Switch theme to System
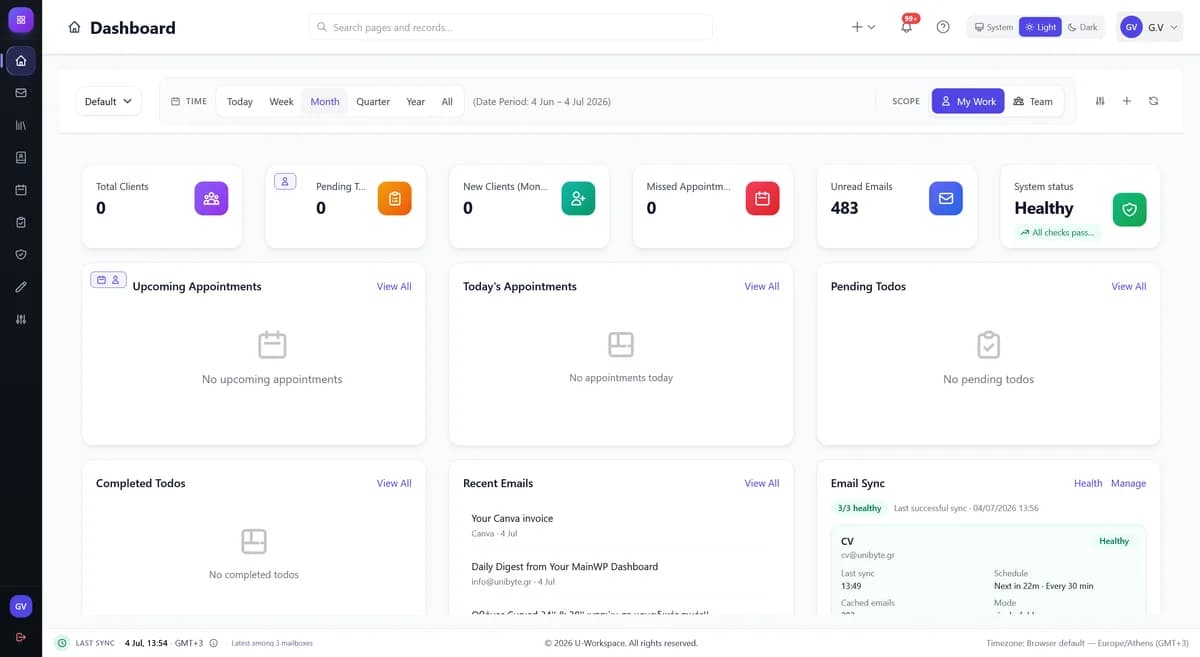Viewport: 1200px width, 657px height. 993,27
